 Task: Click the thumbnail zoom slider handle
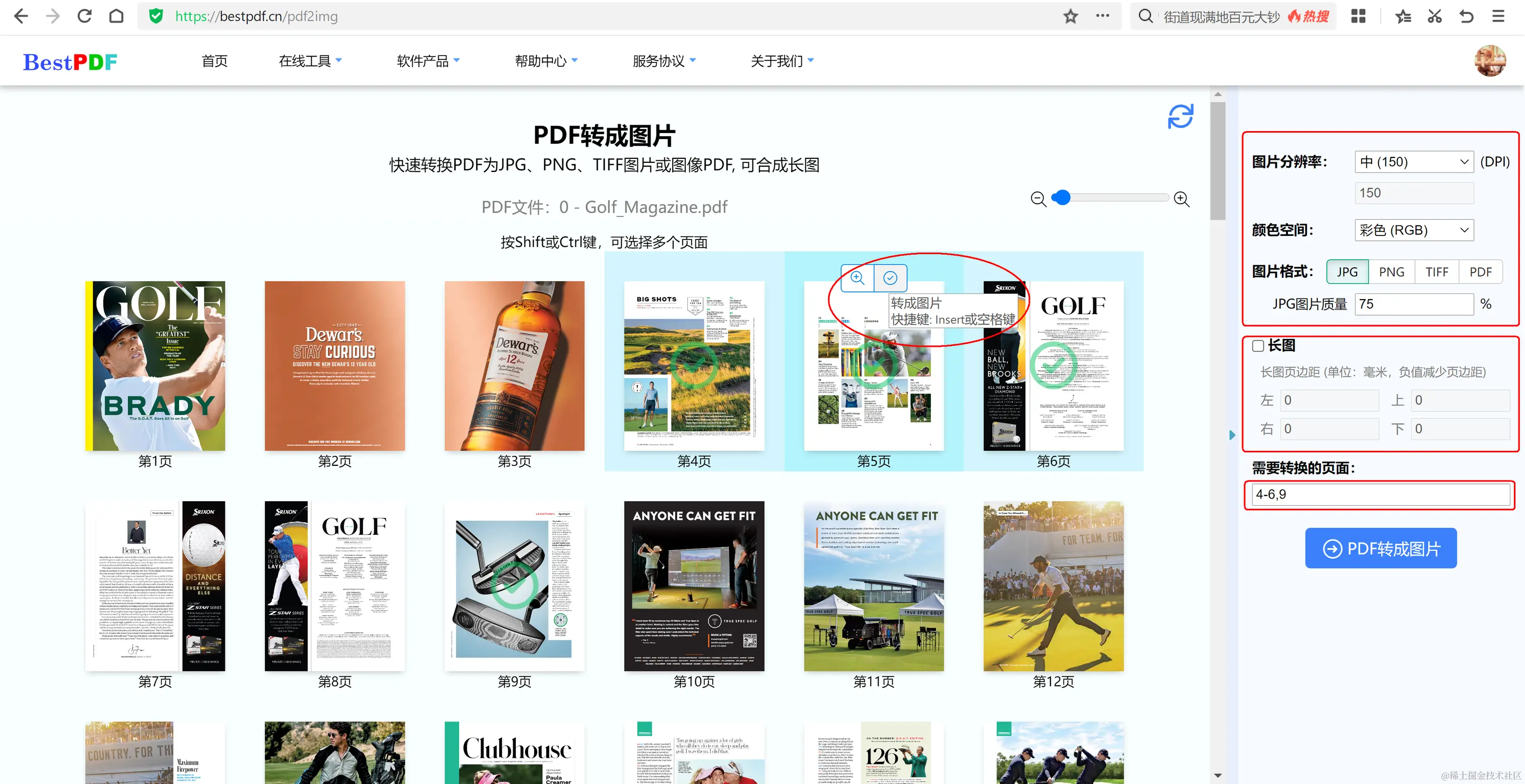pos(1063,198)
